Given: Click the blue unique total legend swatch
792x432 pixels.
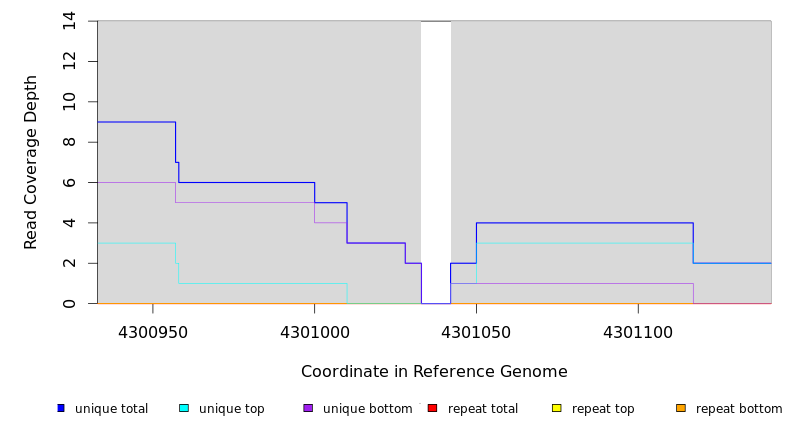Looking at the screenshot, I should pos(61,408).
